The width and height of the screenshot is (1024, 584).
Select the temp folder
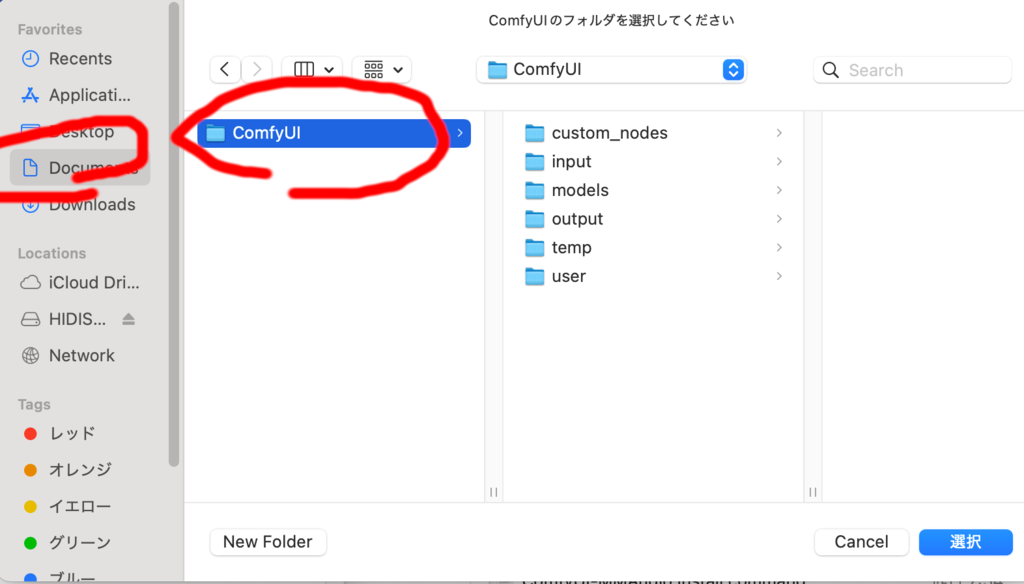tap(653, 248)
